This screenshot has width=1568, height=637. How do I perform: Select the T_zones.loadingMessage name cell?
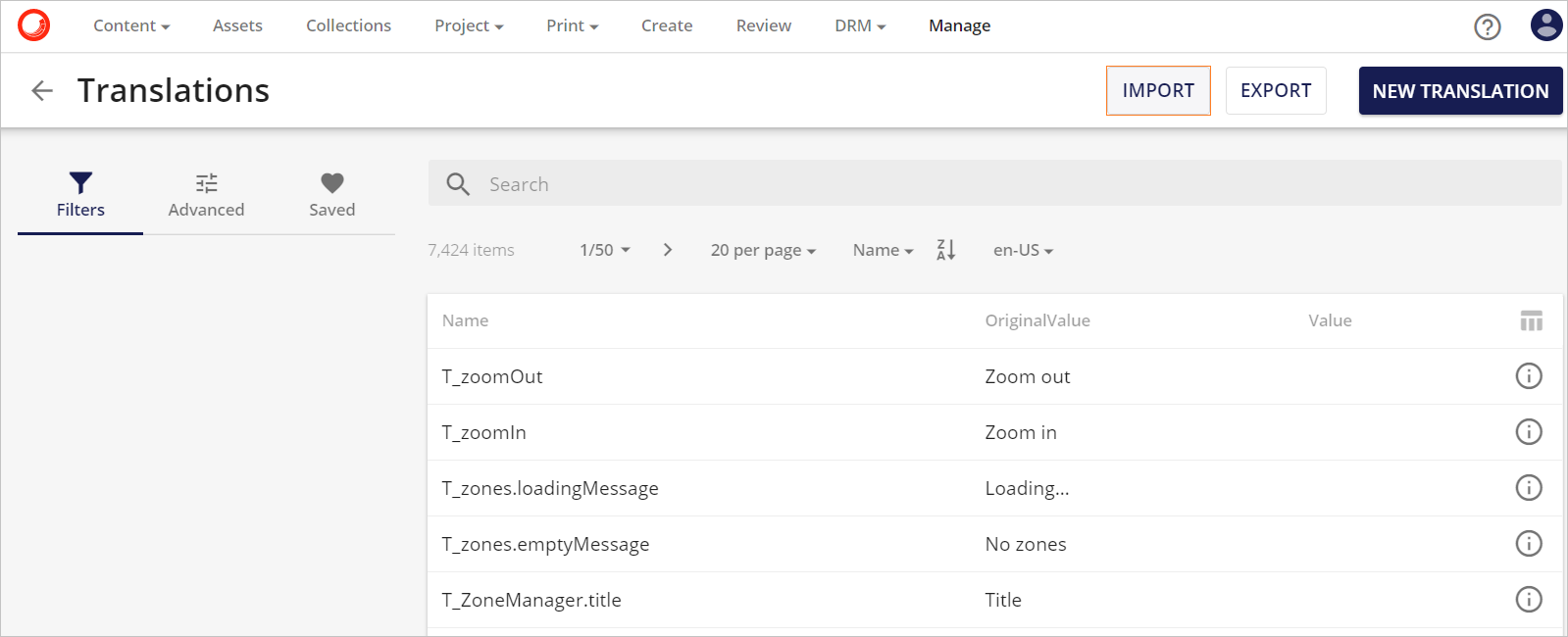click(549, 488)
